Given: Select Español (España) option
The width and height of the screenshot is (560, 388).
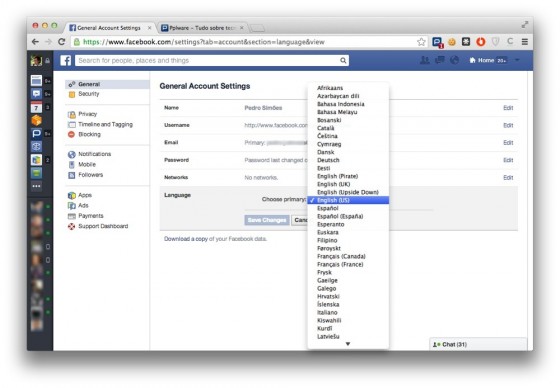Looking at the screenshot, I should pyautogui.click(x=348, y=216).
